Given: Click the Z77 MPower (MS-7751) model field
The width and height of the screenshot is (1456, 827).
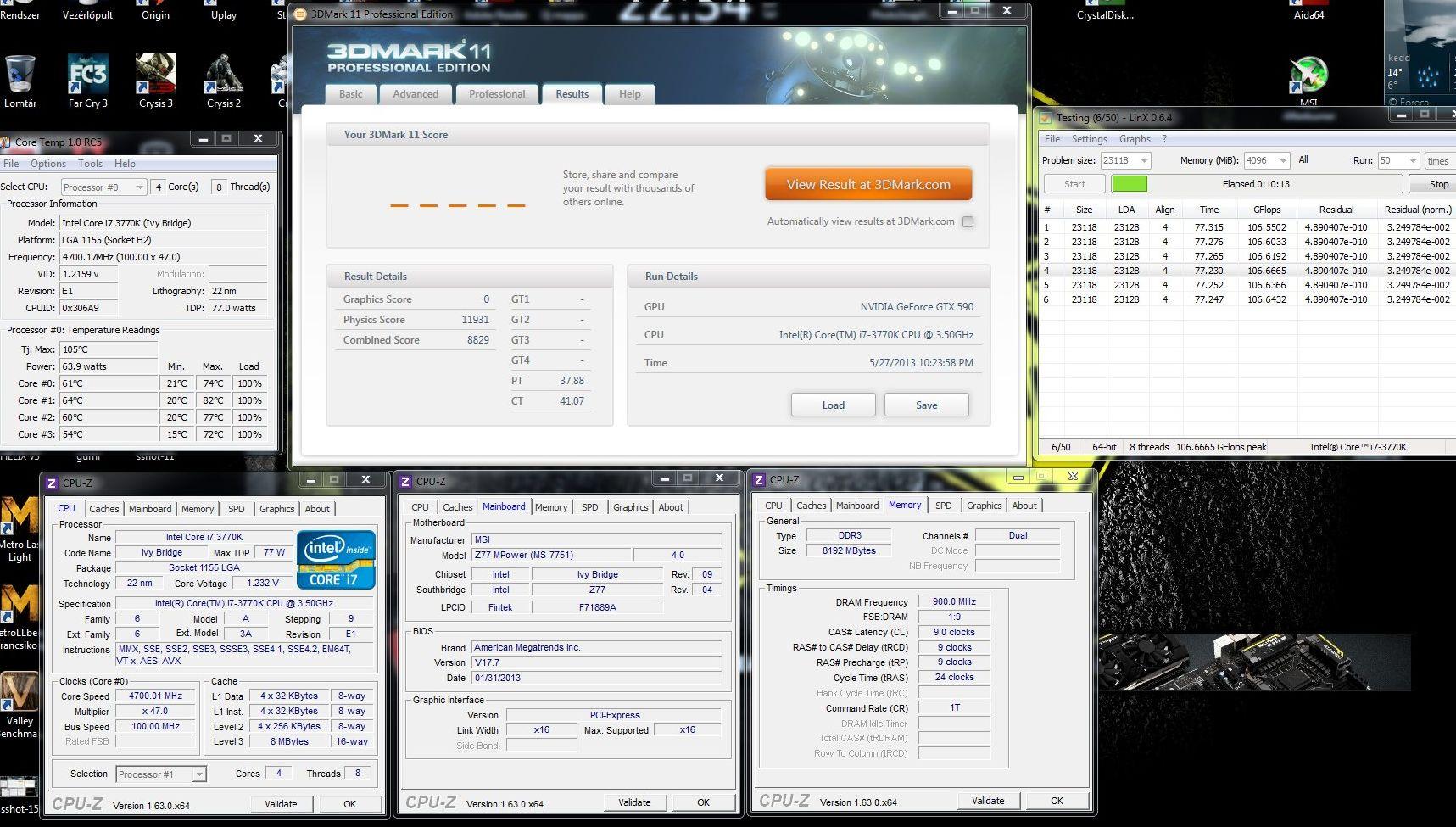Looking at the screenshot, I should point(550,556).
